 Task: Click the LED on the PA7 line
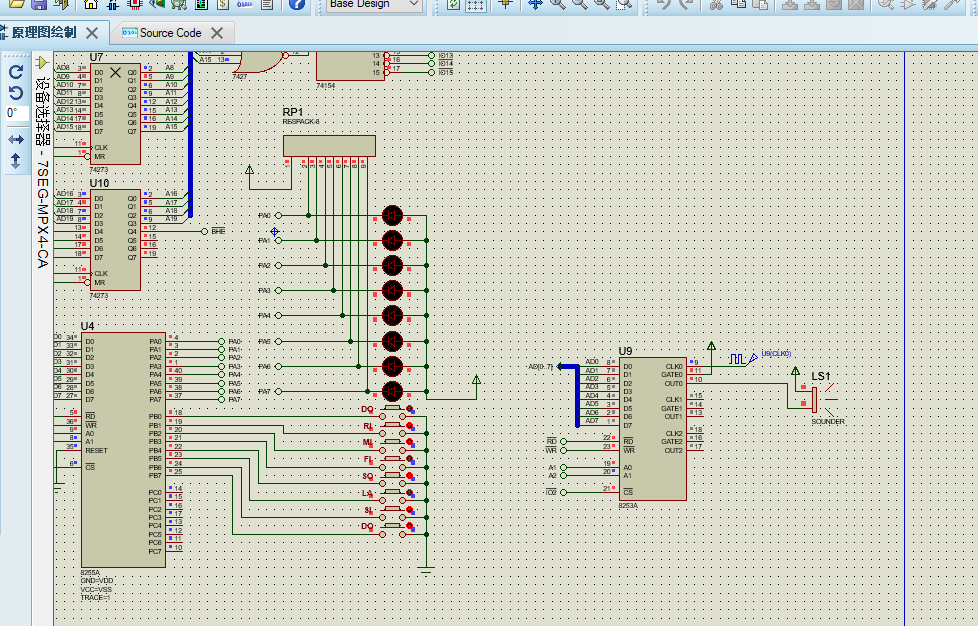[x=392, y=392]
